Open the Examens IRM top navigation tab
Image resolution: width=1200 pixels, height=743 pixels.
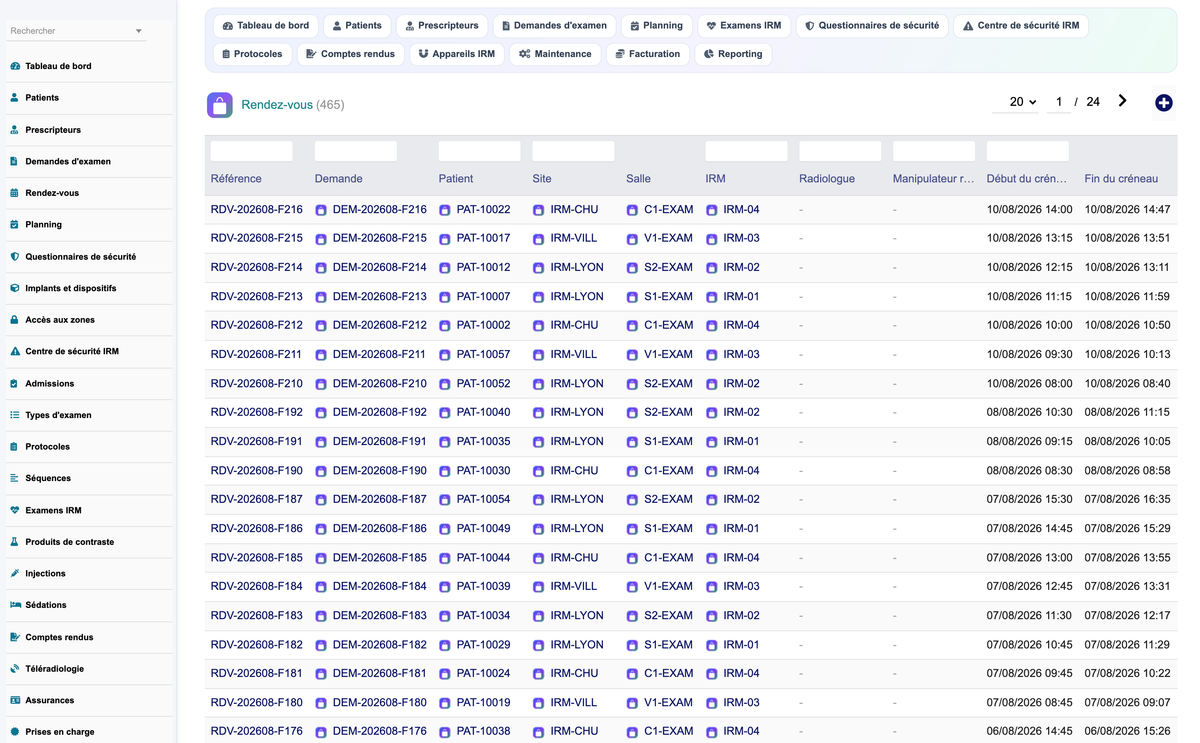click(x=743, y=26)
